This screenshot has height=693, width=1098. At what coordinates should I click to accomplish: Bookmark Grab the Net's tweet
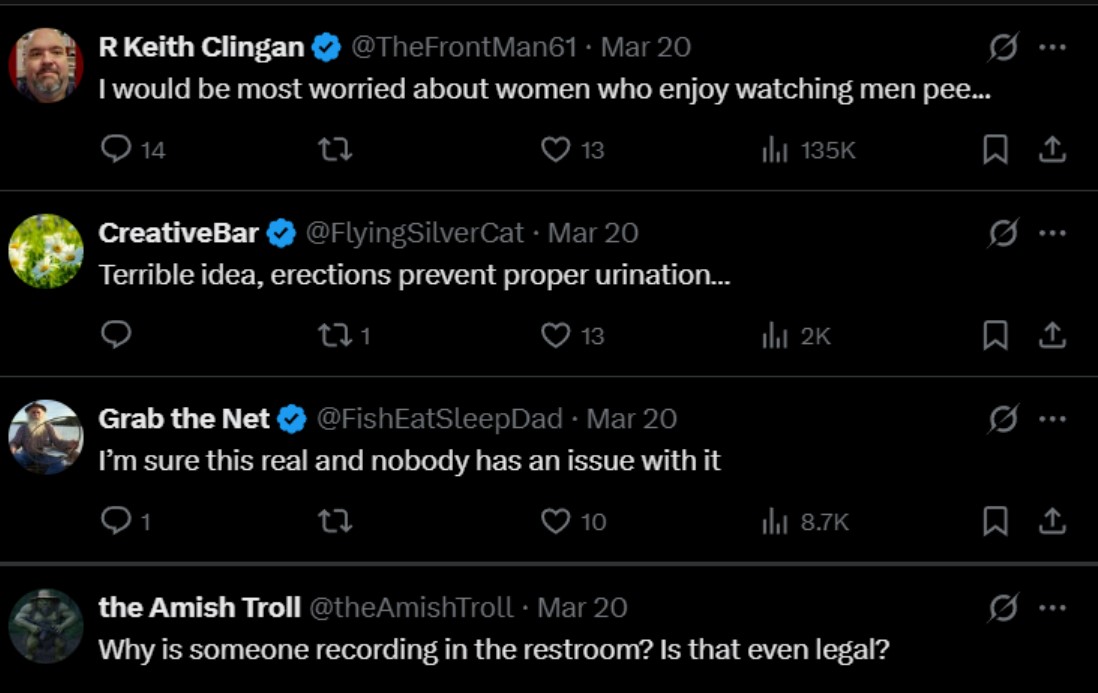click(995, 521)
